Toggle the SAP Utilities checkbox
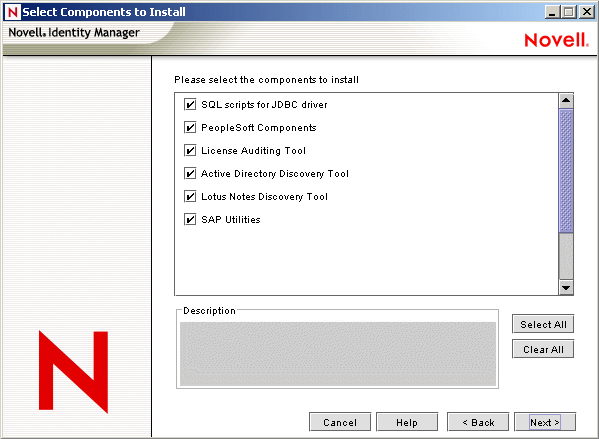 point(190,219)
